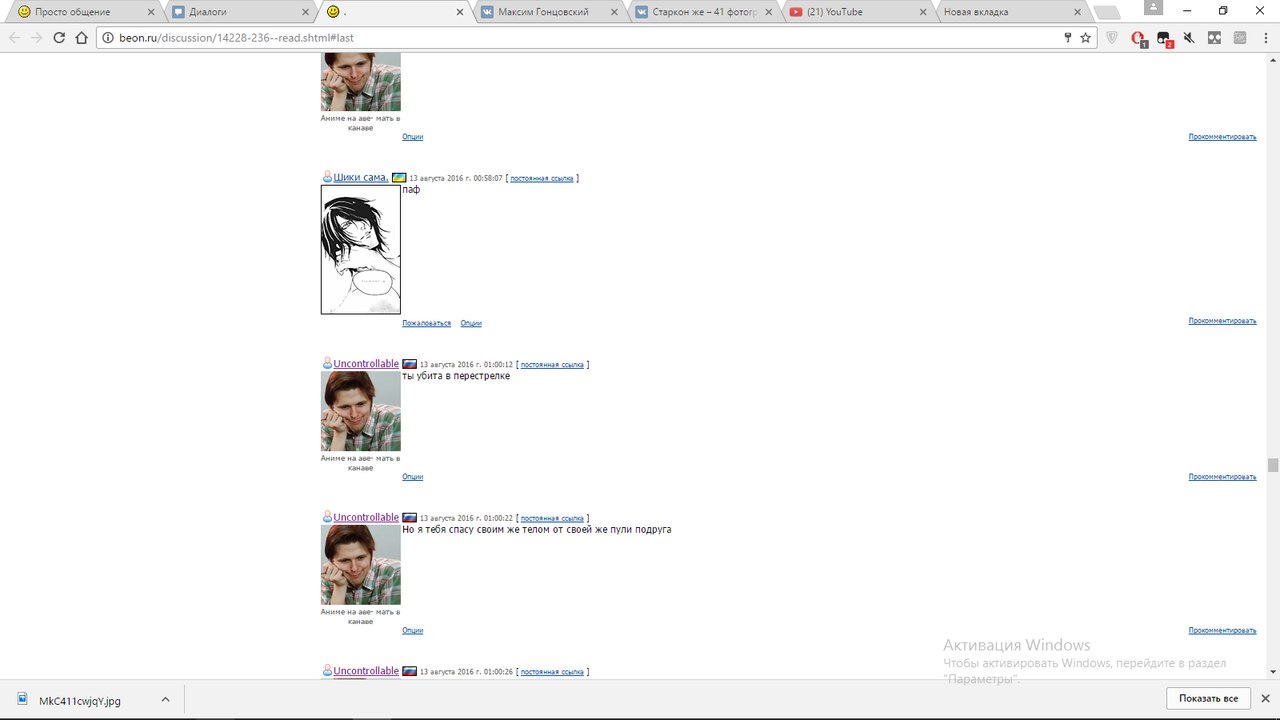1280x720 pixels.
Task: Open Опции link under the паф post
Action: (x=471, y=323)
